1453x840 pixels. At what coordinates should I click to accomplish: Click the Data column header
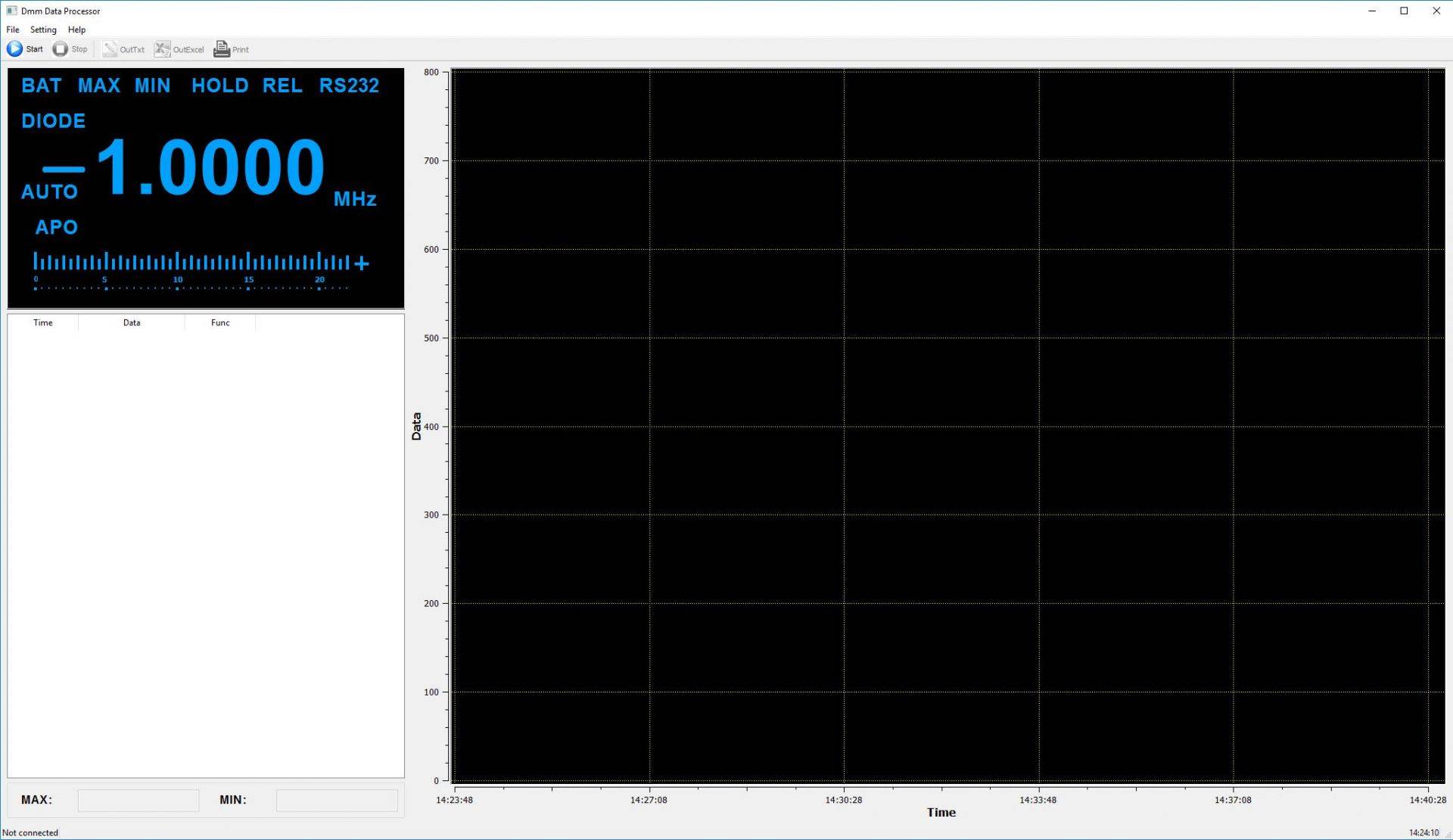[x=132, y=322]
